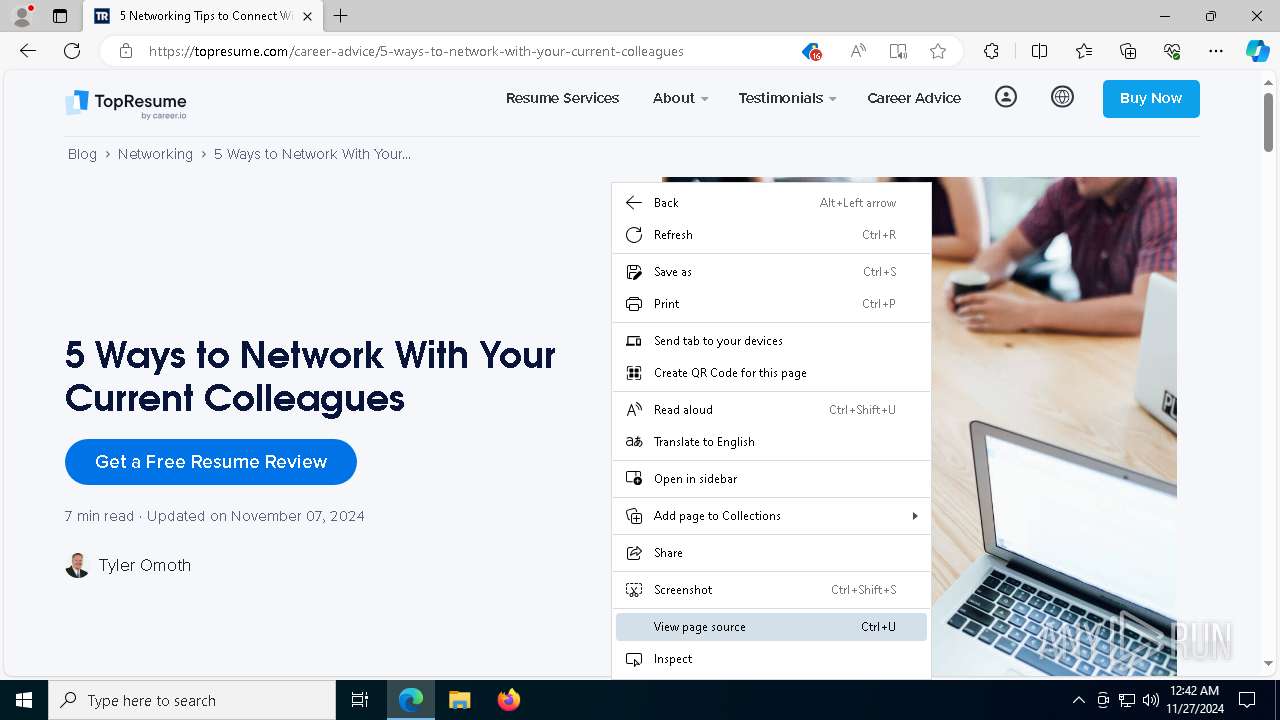Launch Firefox from taskbar

click(x=508, y=700)
